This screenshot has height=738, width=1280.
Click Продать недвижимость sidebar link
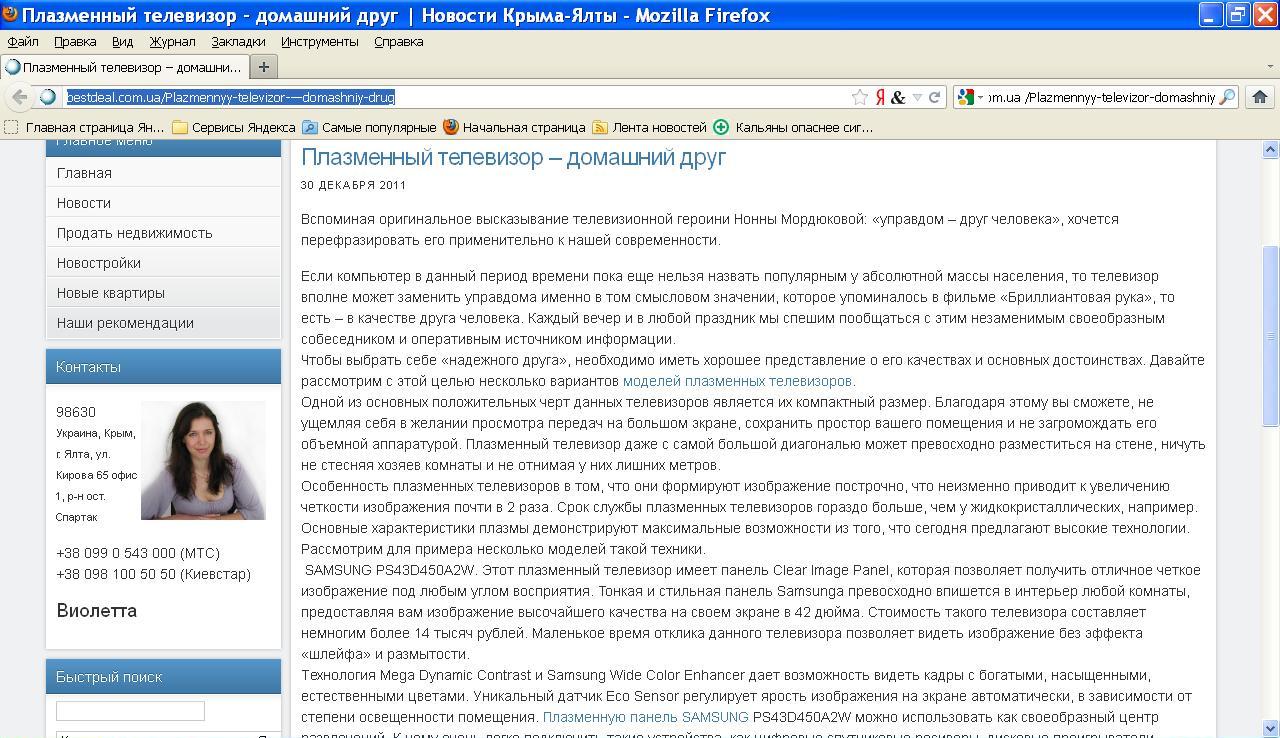coord(134,233)
